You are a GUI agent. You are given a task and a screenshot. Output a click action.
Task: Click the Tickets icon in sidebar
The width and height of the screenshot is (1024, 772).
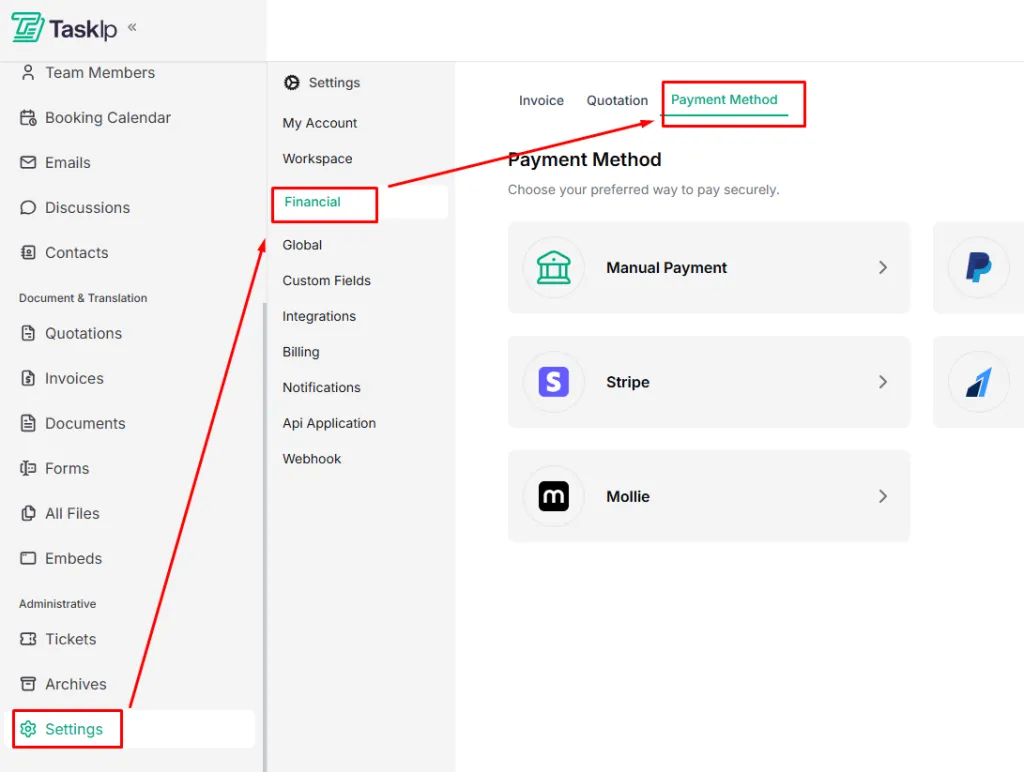point(28,639)
